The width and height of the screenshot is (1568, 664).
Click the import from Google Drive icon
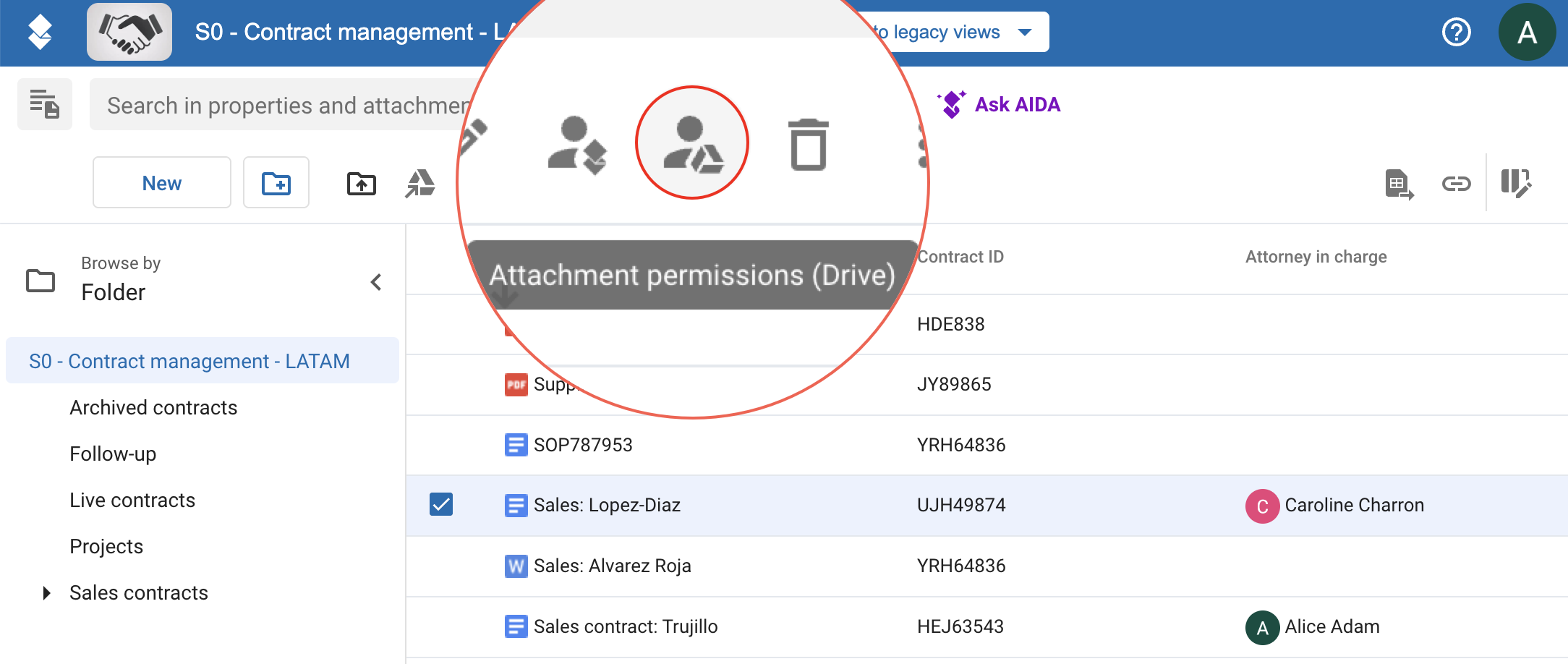[420, 184]
